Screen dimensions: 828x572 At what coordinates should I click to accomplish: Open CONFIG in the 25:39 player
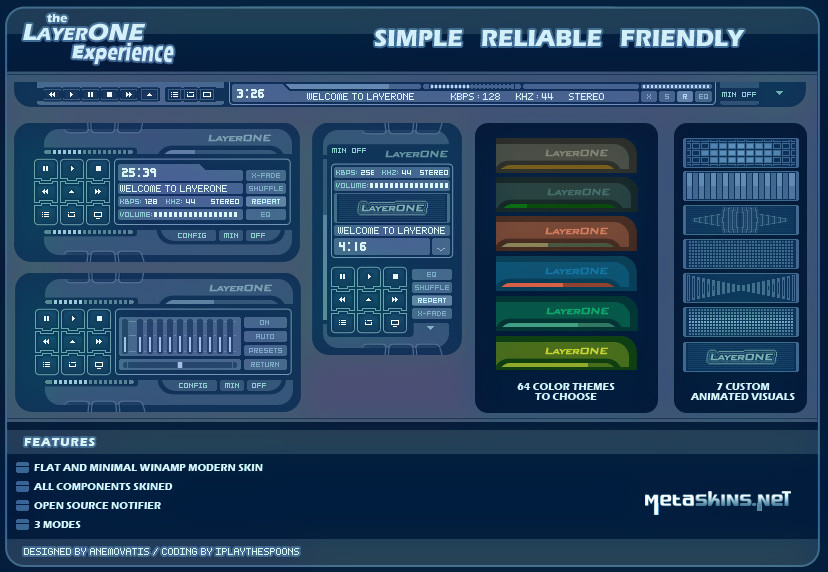pos(192,236)
